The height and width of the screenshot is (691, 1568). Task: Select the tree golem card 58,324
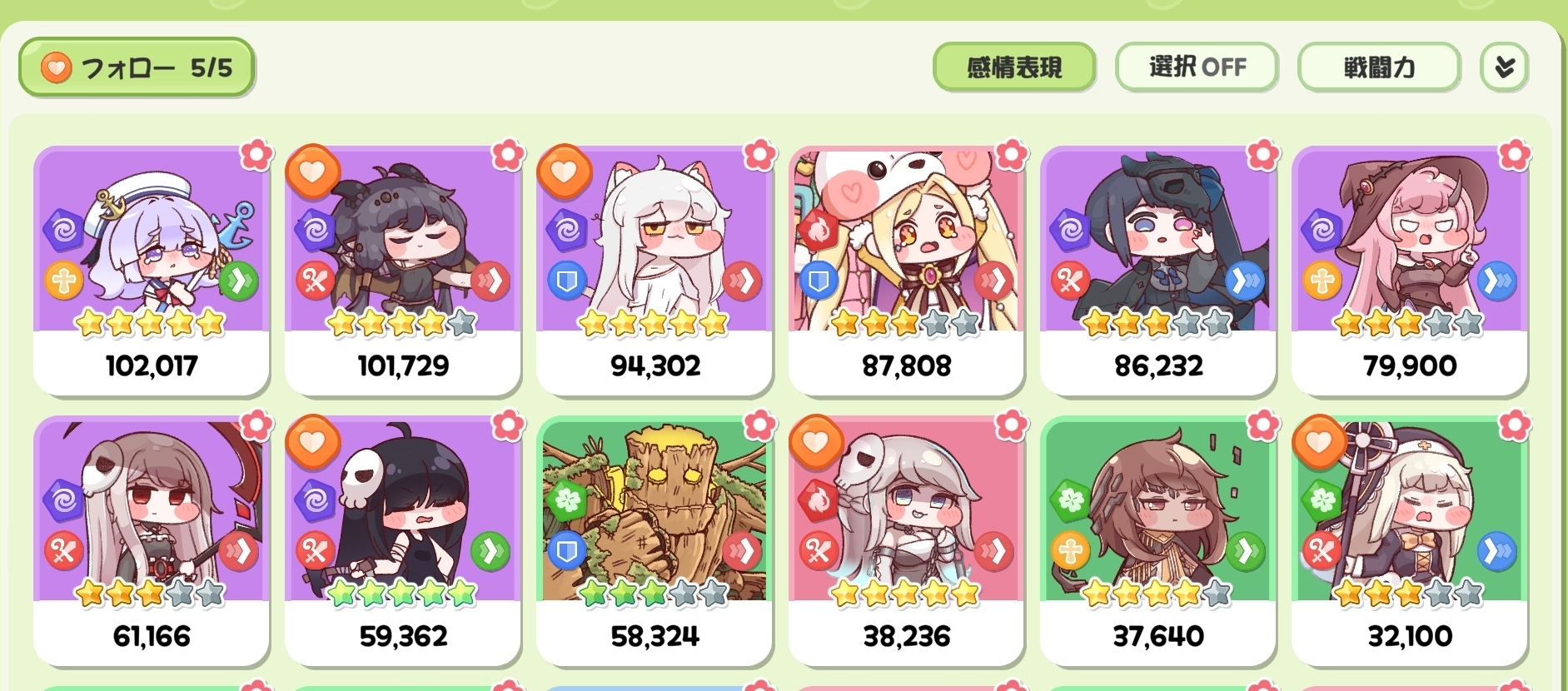(x=655, y=541)
